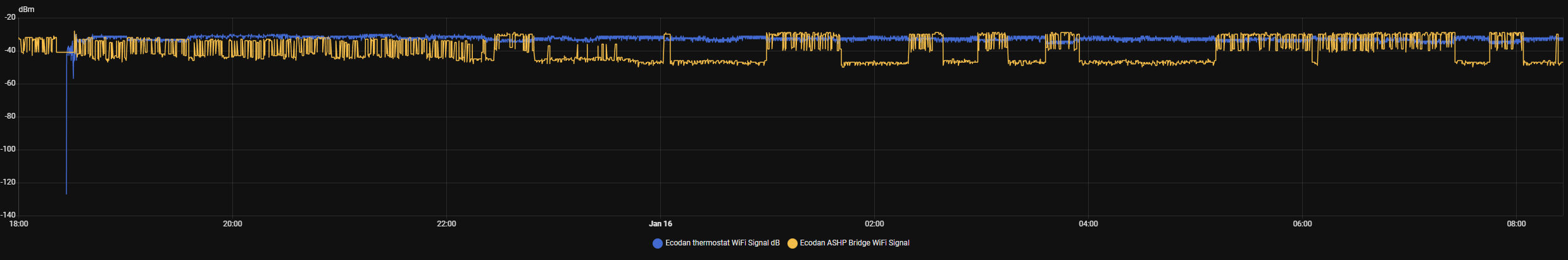Click the -60 y-axis label

pyautogui.click(x=9, y=84)
